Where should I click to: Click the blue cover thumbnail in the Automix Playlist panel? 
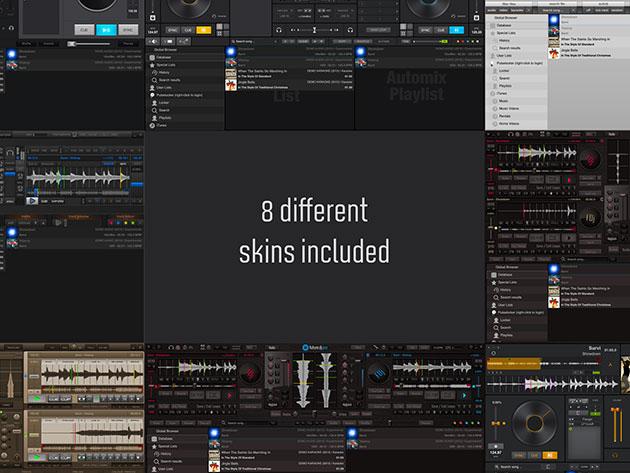click(360, 51)
